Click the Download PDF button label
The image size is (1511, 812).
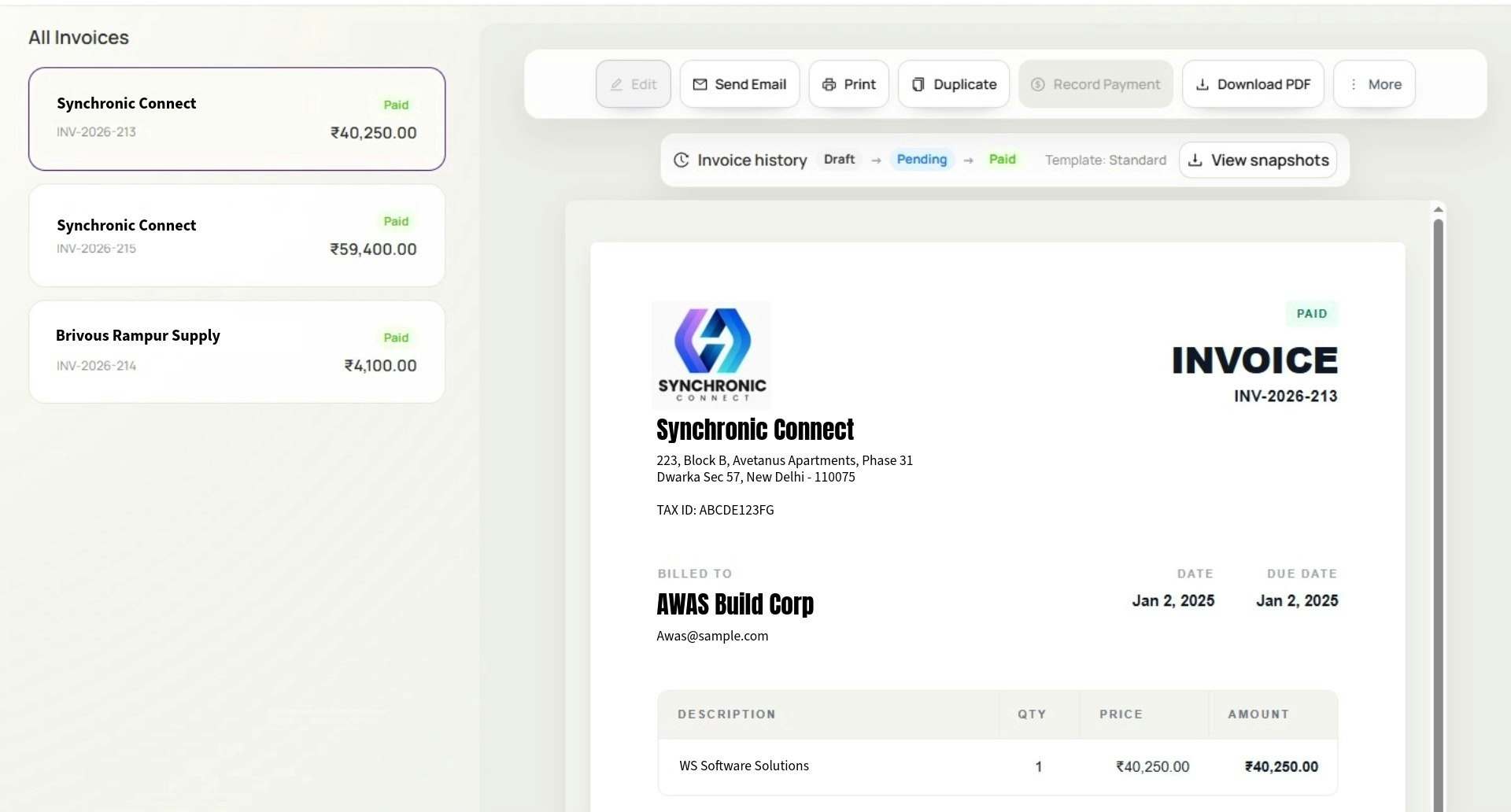(x=1264, y=84)
